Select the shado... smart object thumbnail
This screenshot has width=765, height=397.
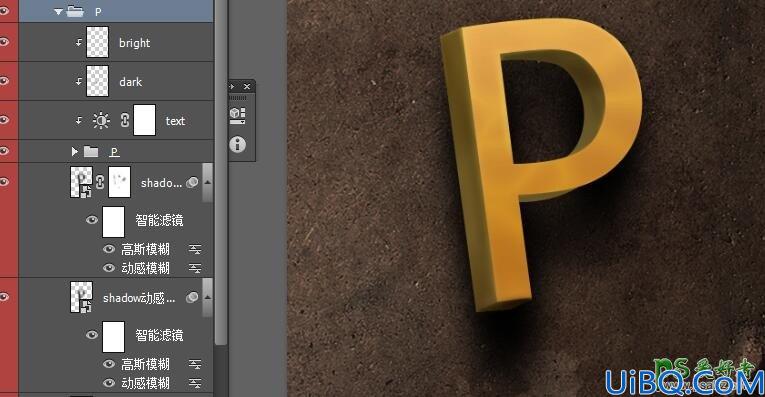[x=81, y=182]
